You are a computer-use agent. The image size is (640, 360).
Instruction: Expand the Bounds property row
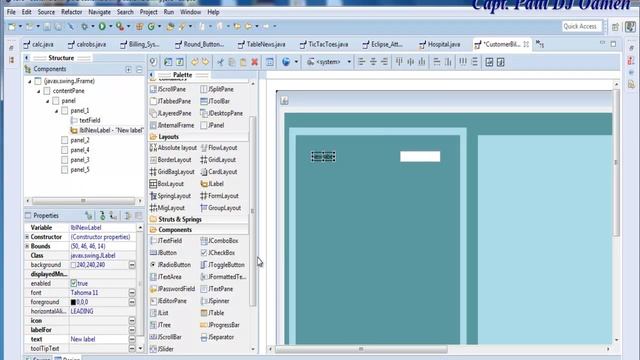27,246
